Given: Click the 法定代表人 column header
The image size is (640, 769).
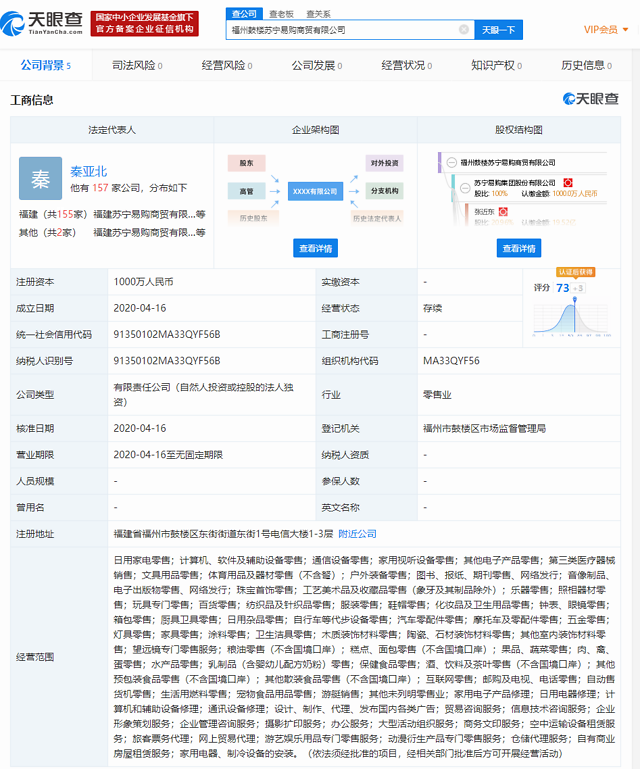Looking at the screenshot, I should [x=112, y=130].
